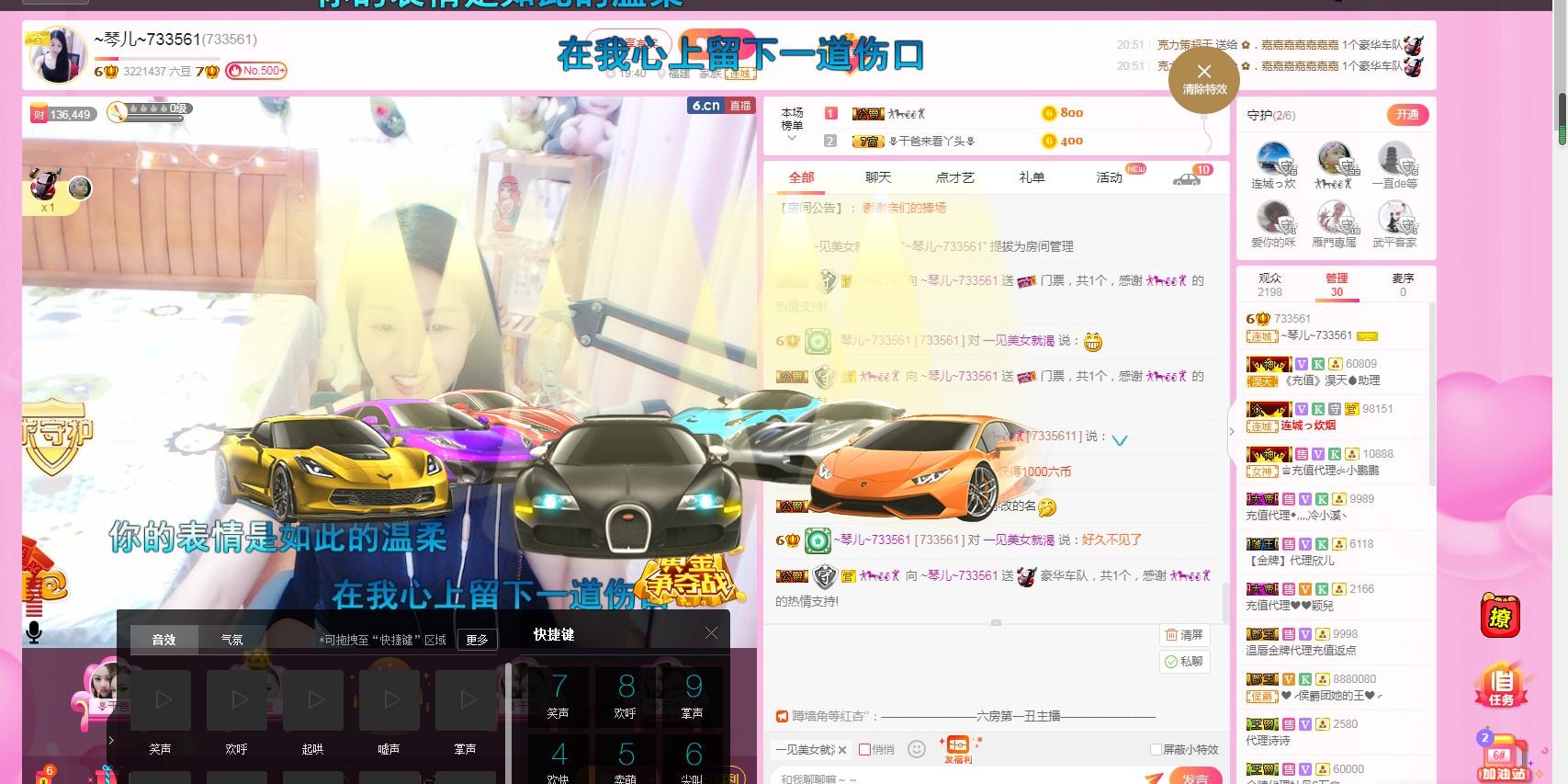Click the 财 136,449 wealth badge
Screen dimensions: 1568x784
pyautogui.click(x=63, y=114)
